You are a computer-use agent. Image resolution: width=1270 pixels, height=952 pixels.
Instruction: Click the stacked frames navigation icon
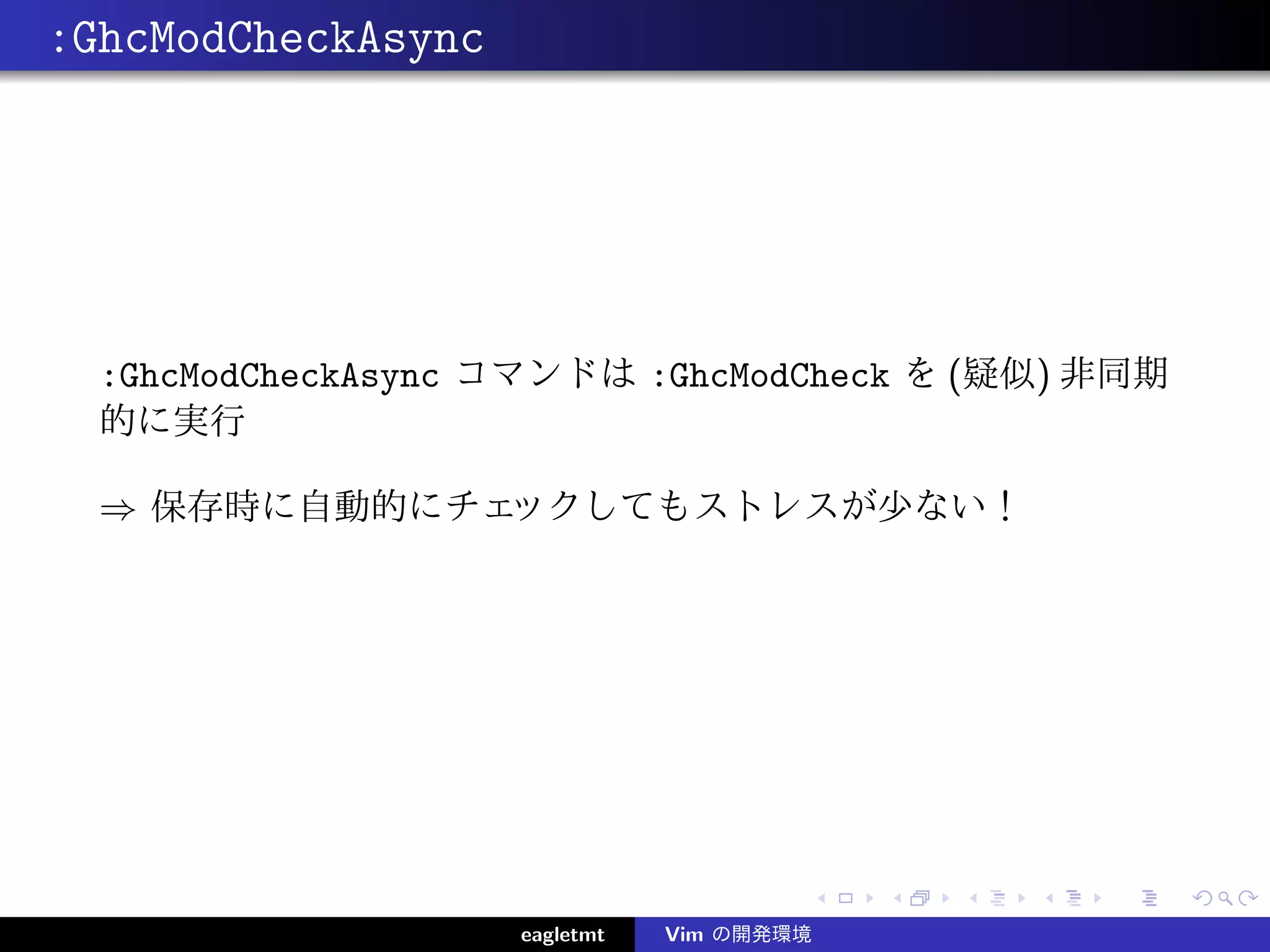(x=920, y=898)
